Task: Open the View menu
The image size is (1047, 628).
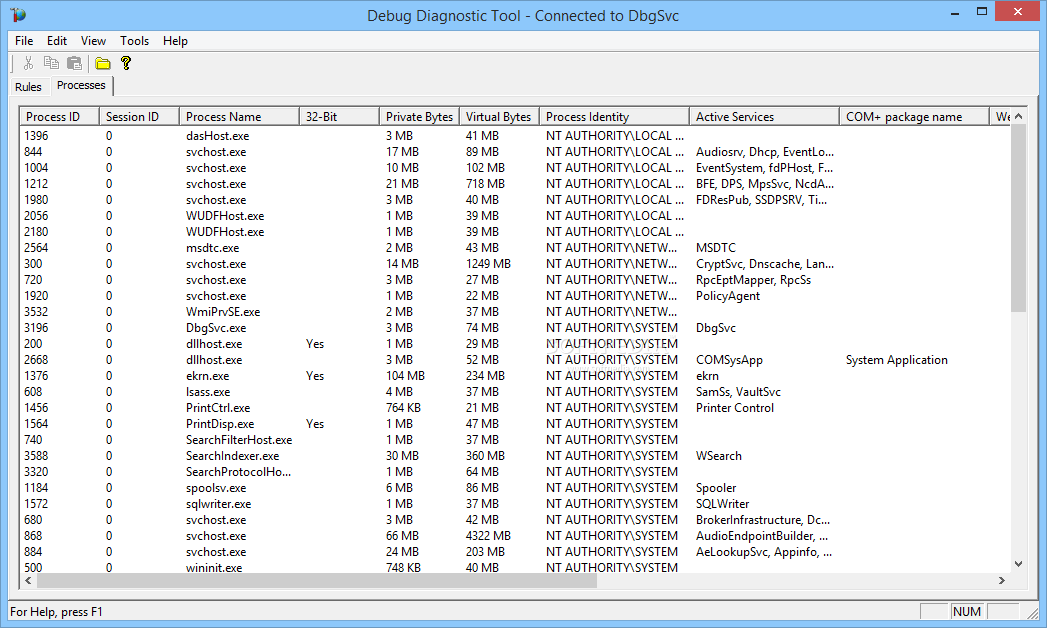Action: [93, 41]
